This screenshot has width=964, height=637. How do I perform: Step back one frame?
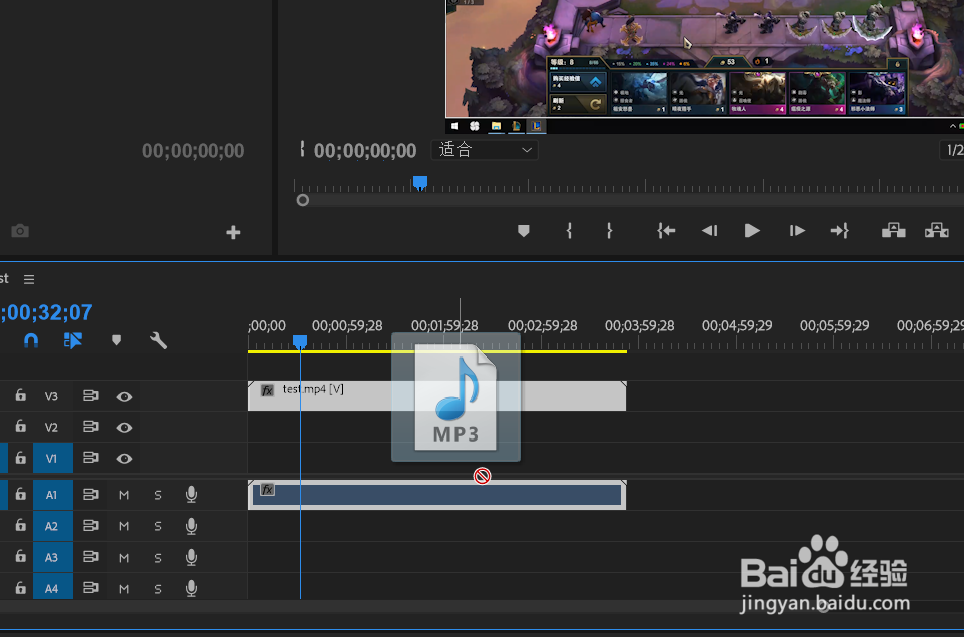tap(709, 231)
